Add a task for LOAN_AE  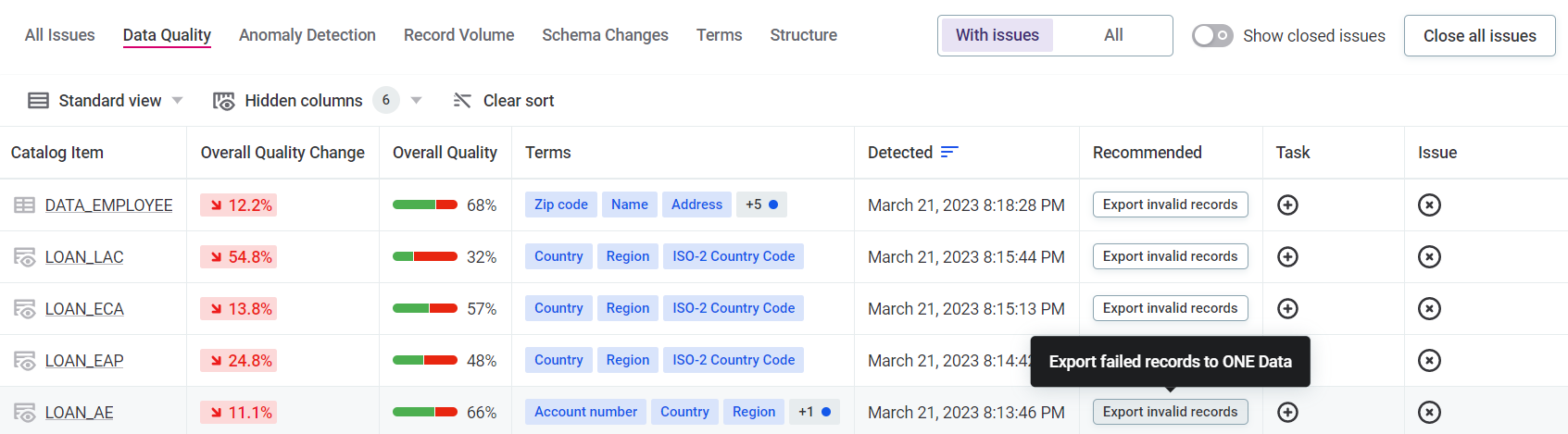pos(1287,413)
